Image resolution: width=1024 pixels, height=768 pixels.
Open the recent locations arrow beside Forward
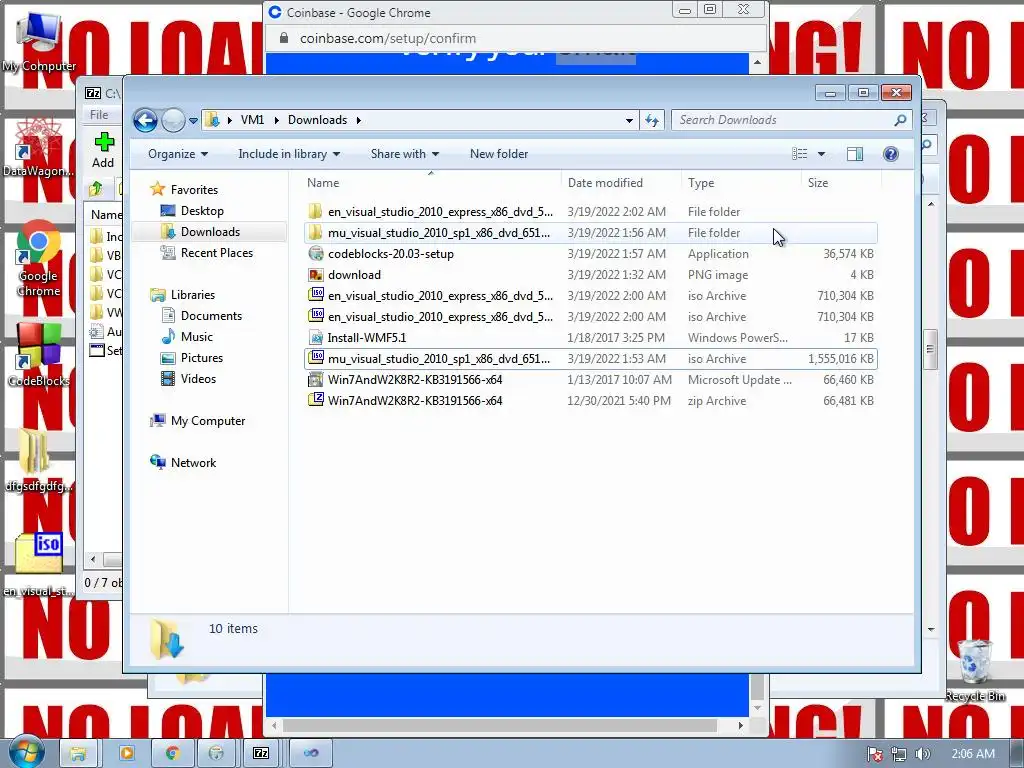point(193,121)
